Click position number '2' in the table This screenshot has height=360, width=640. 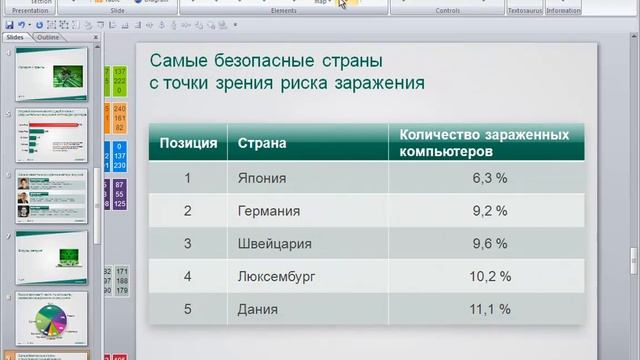(x=188, y=211)
